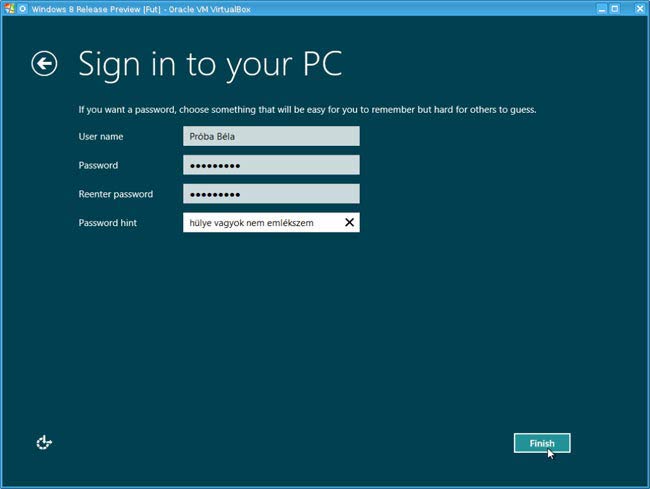Focus the User name field containing Próba Béla
The width and height of the screenshot is (650, 489).
click(271, 137)
